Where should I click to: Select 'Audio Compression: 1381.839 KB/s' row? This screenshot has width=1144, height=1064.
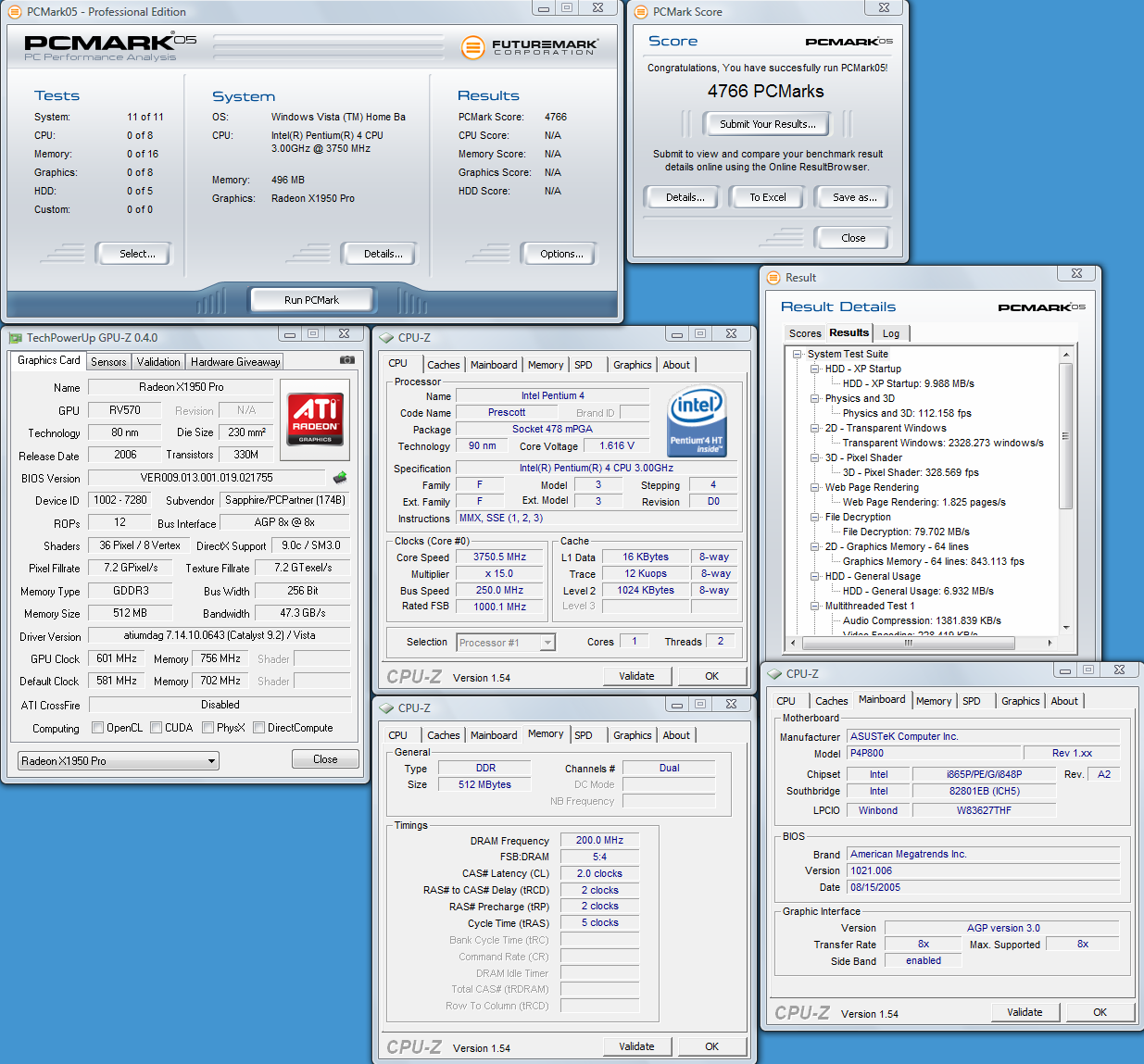(922, 620)
